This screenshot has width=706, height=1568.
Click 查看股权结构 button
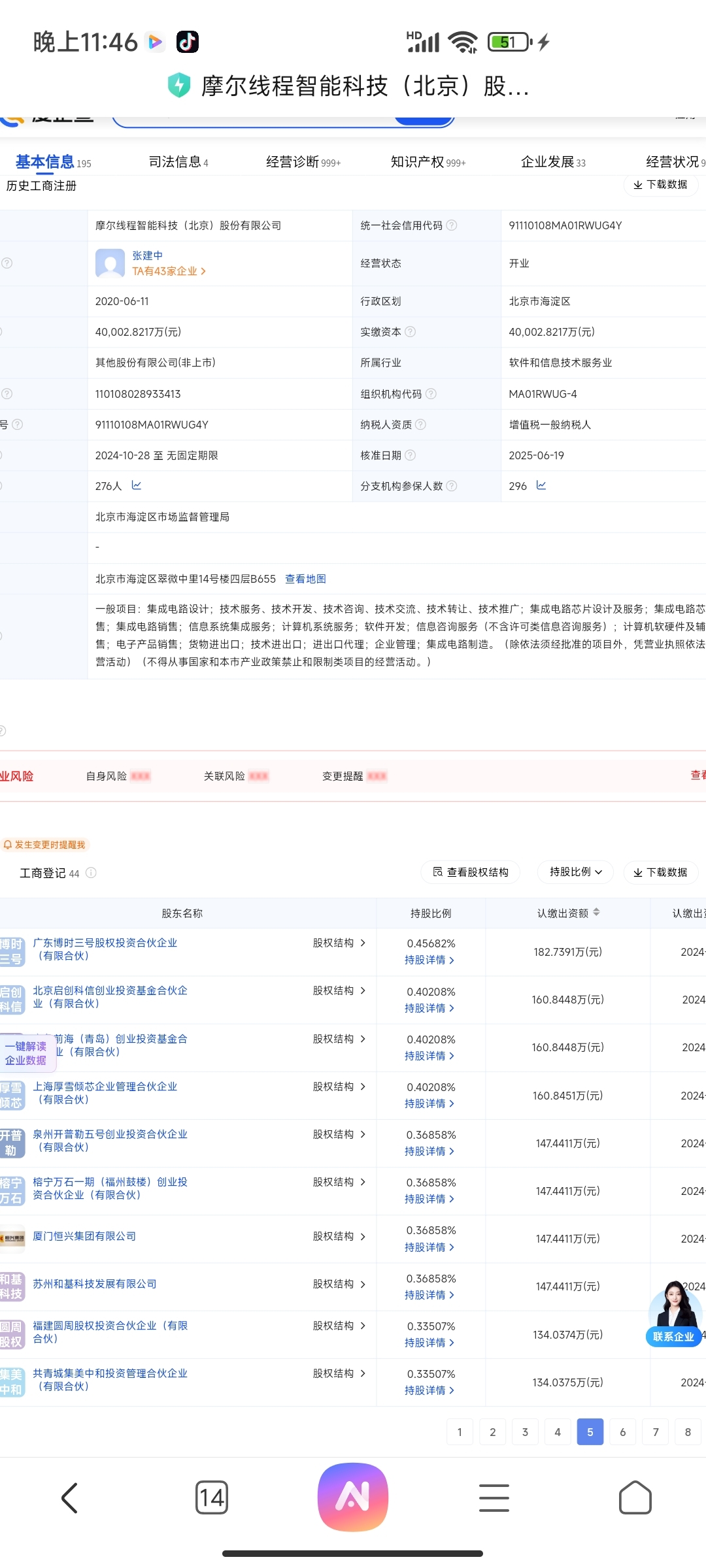[x=471, y=872]
